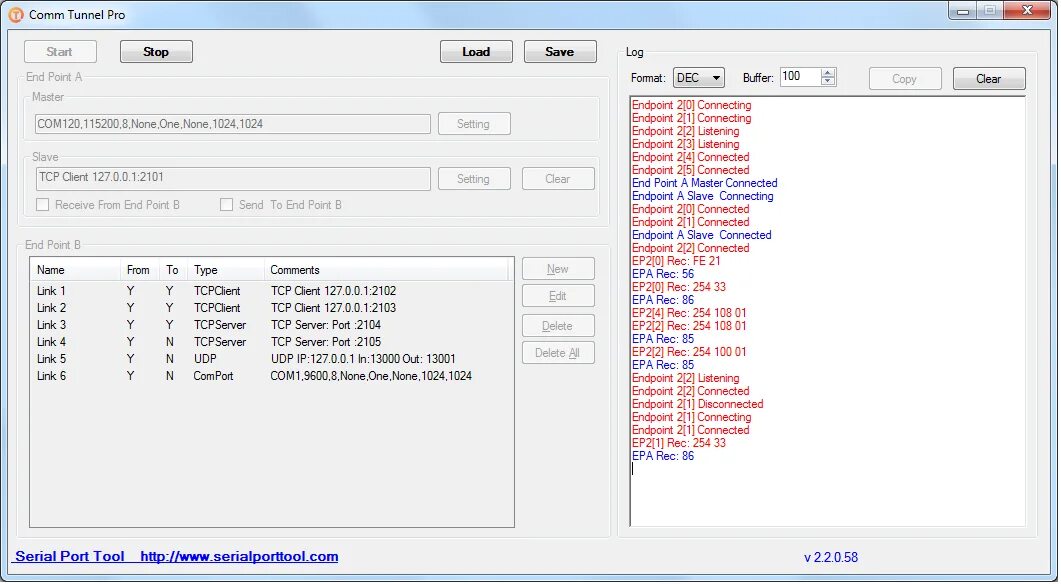Increase Buffer value with up arrow
This screenshot has width=1061, height=584.
tap(828, 73)
